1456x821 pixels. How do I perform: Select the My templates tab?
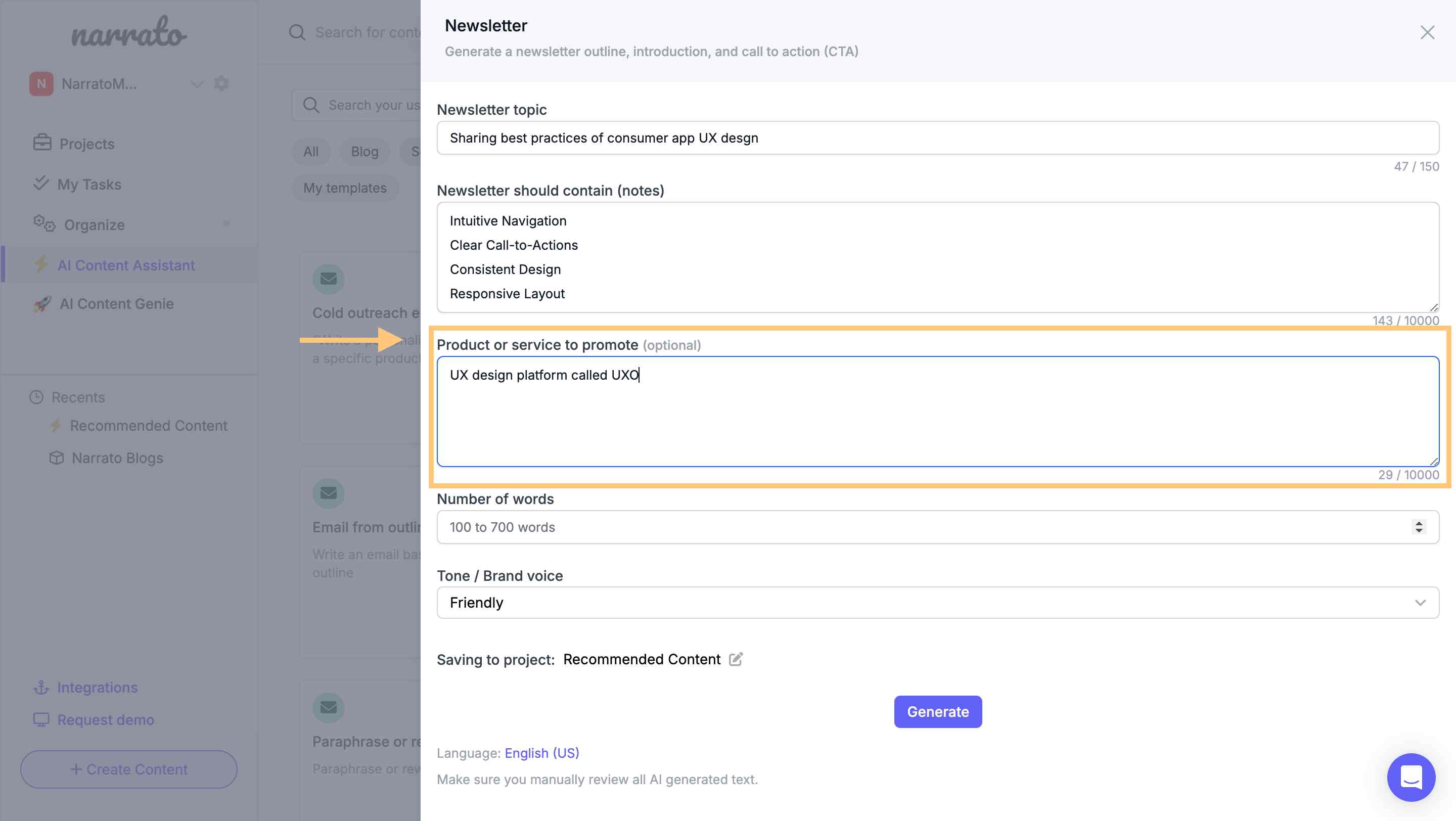coord(345,187)
